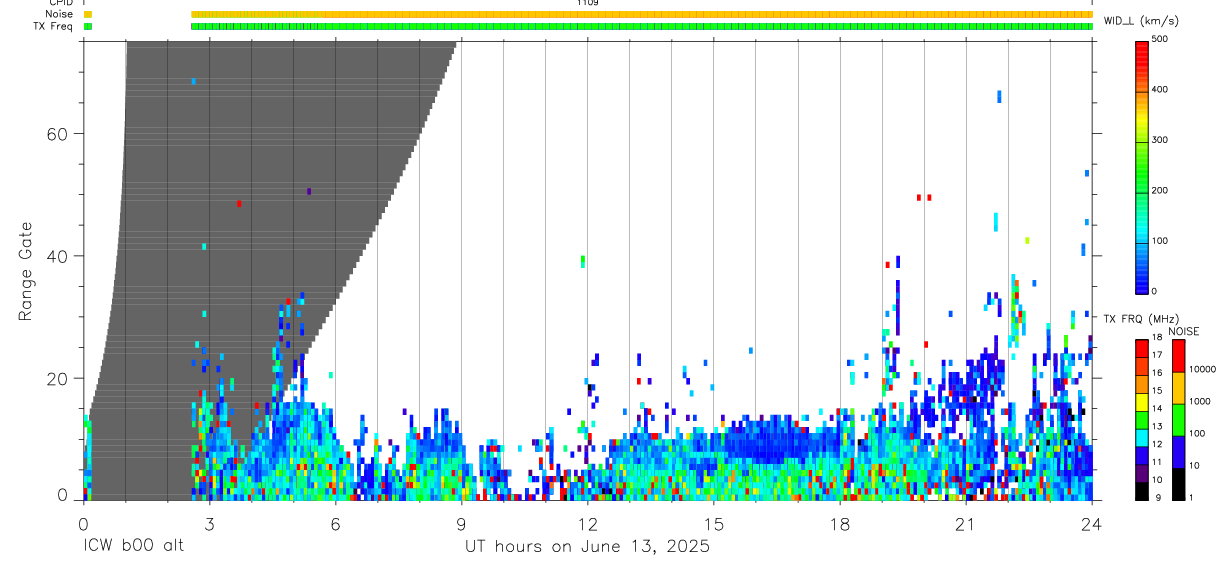The height and width of the screenshot is (567, 1228).
Task: Click the 100 tick on width color bar
Action: click(x=1160, y=241)
